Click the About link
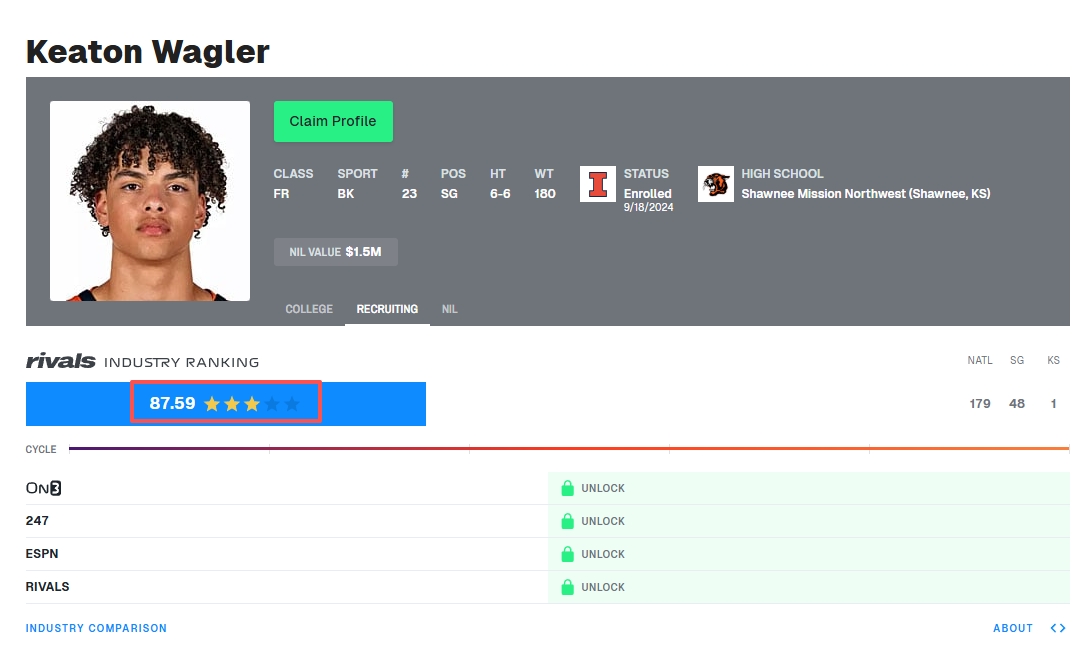This screenshot has width=1089, height=649. pyautogui.click(x=1012, y=628)
